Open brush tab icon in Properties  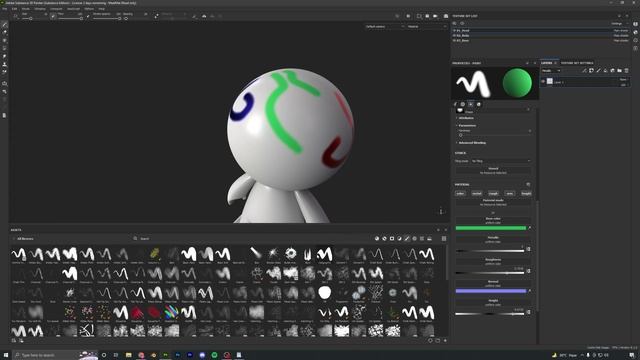click(455, 104)
